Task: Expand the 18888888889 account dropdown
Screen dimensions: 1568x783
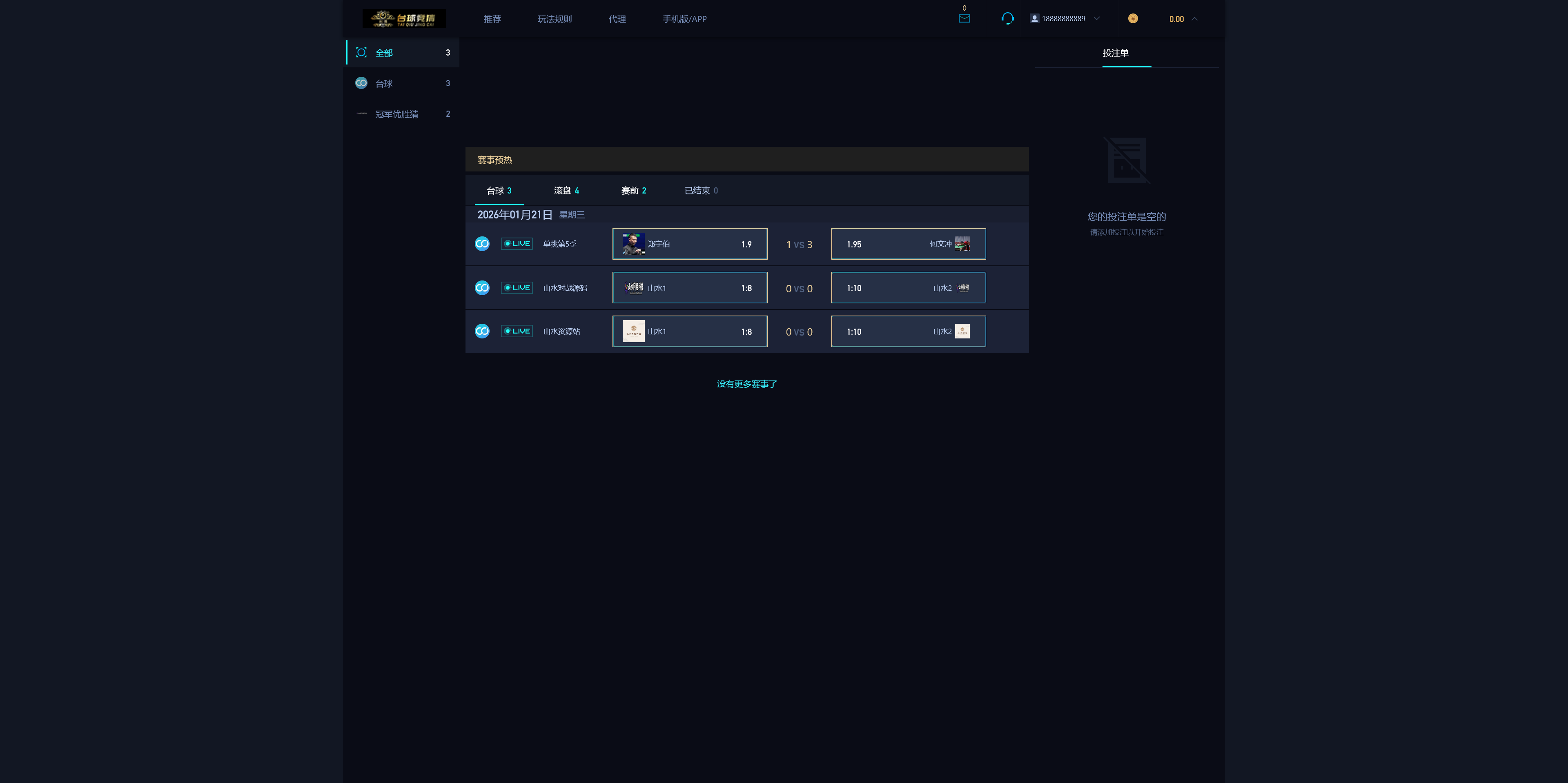Action: click(1096, 18)
